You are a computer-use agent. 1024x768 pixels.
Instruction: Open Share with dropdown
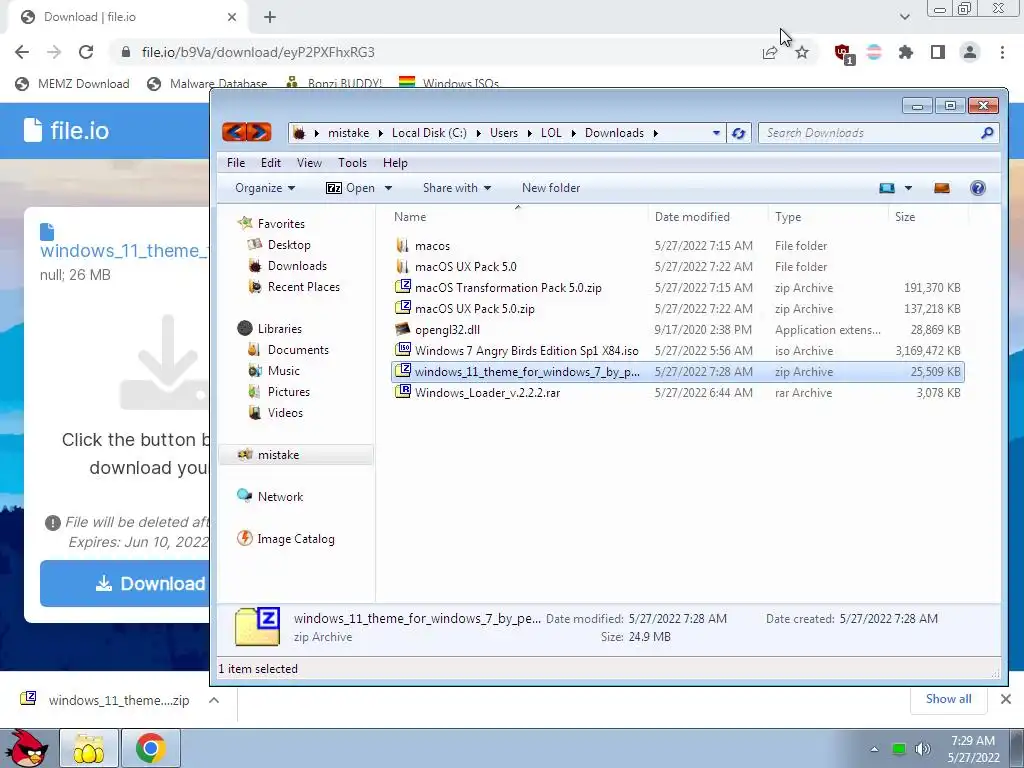tap(456, 188)
